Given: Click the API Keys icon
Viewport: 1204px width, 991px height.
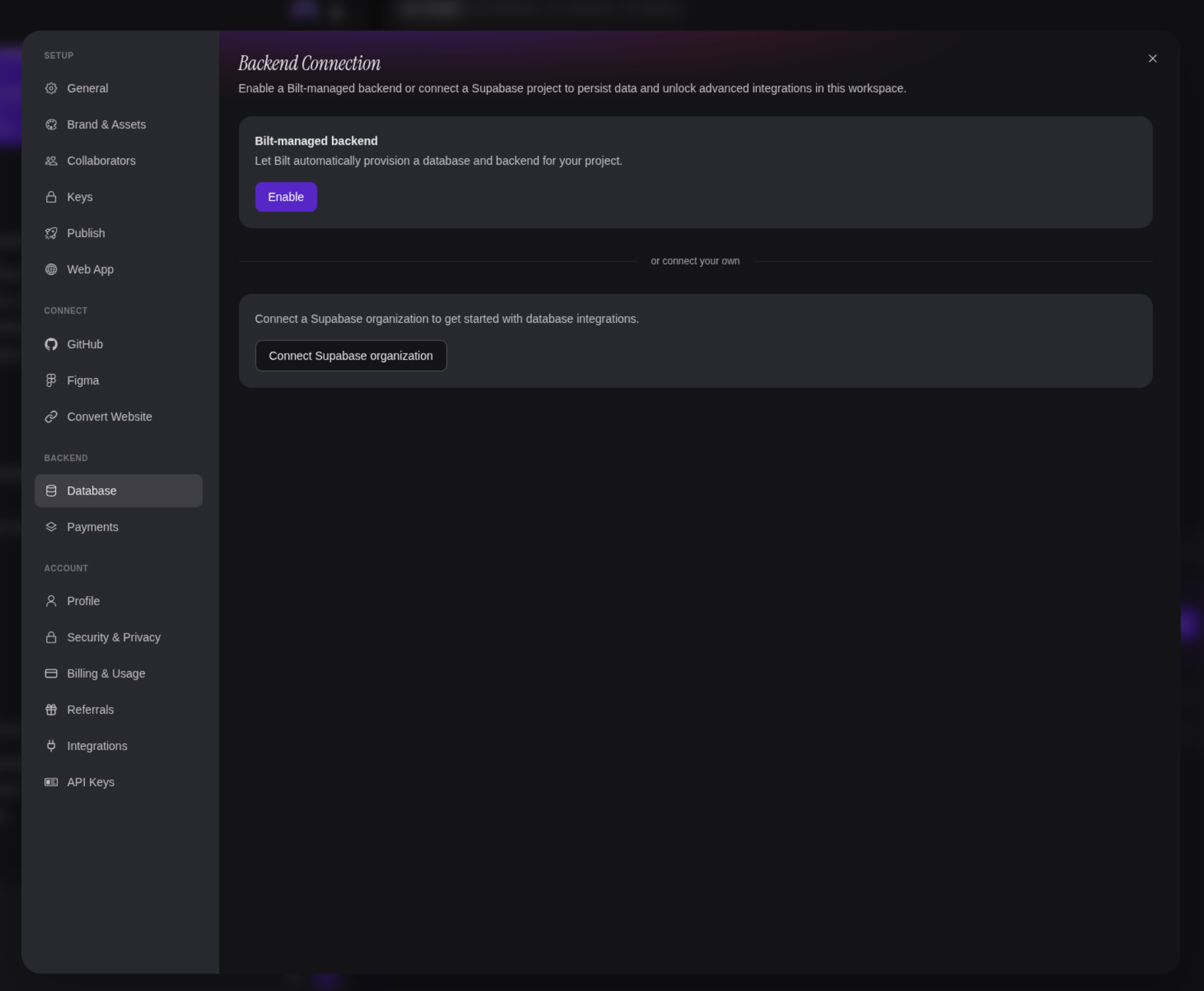Looking at the screenshot, I should point(51,782).
